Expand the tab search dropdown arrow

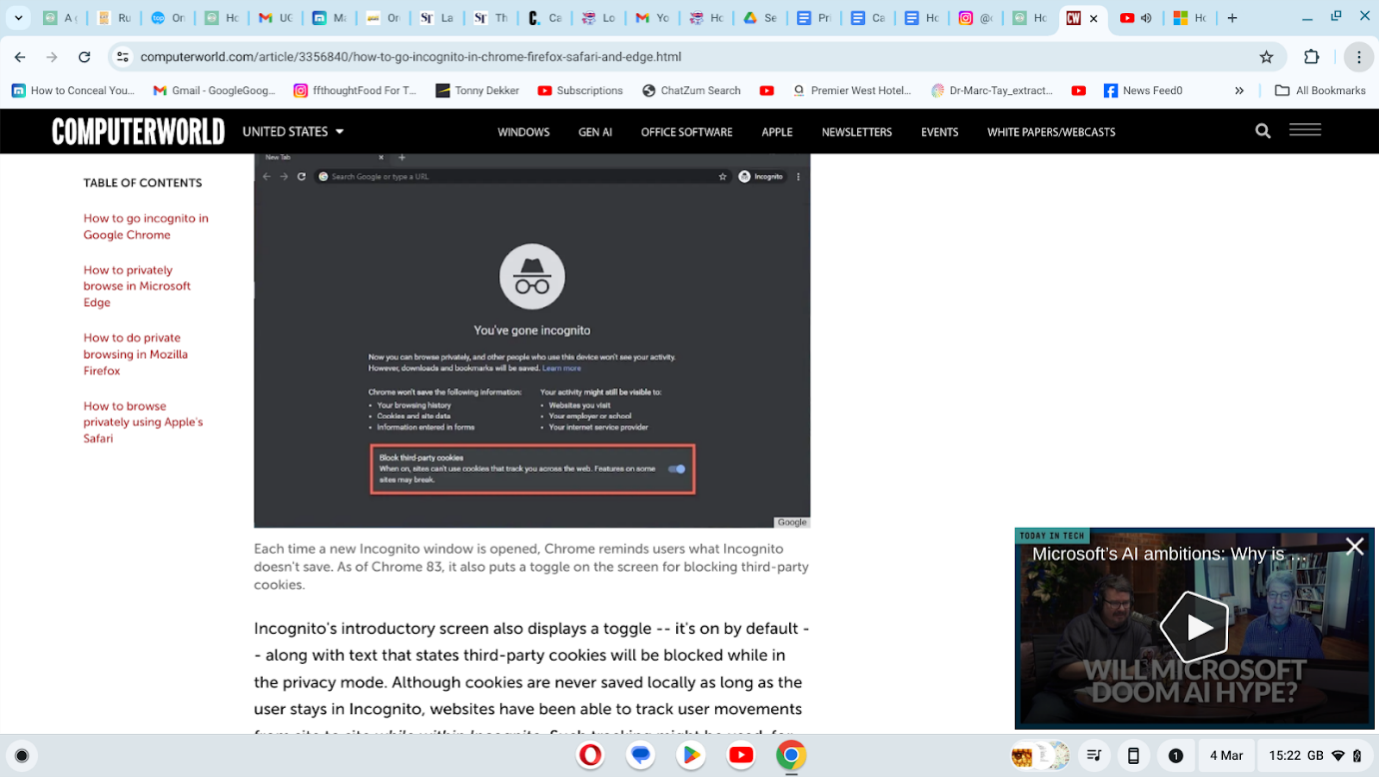tap(18, 18)
